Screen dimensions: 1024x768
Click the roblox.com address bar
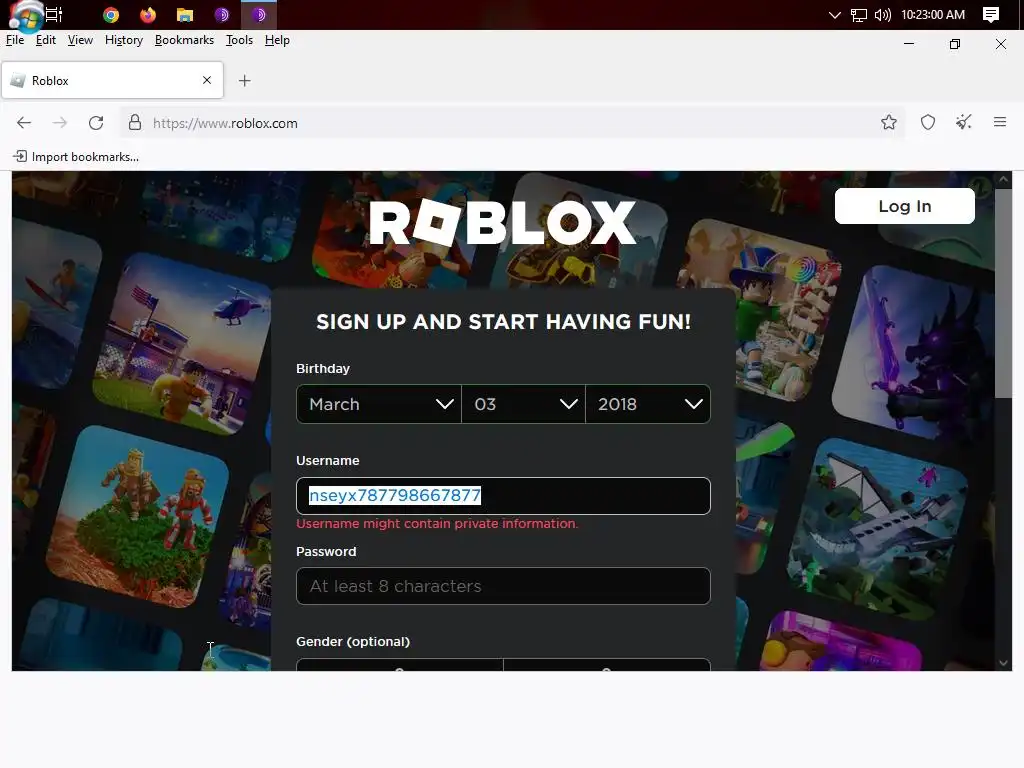(512, 123)
